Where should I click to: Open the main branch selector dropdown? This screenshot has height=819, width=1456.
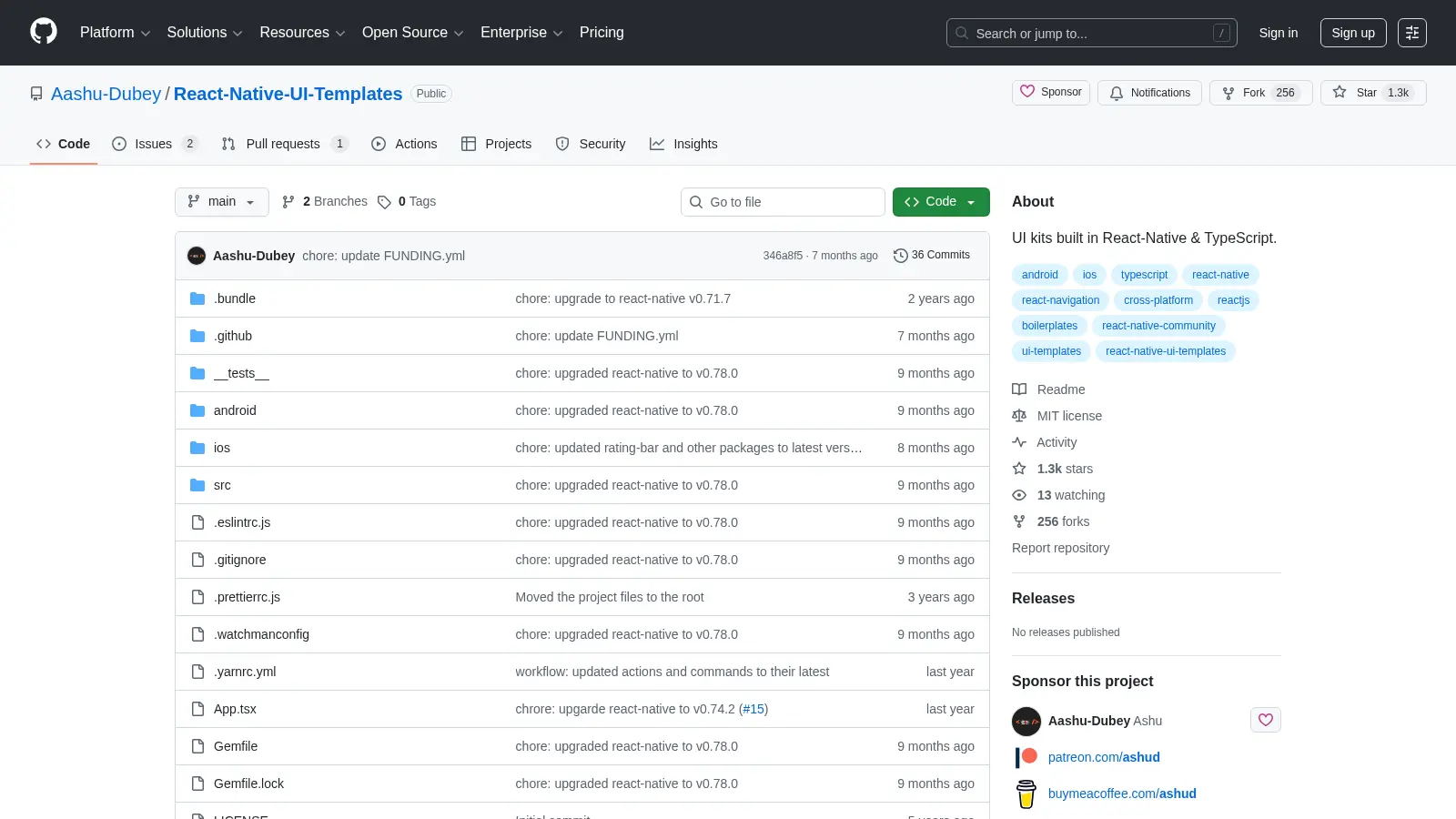tap(222, 202)
